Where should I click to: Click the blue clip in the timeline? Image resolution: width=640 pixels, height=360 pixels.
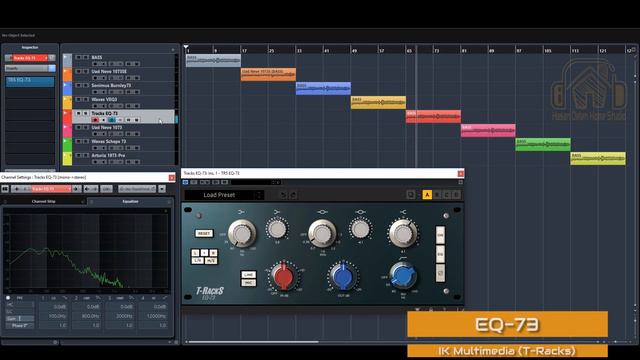[323, 88]
